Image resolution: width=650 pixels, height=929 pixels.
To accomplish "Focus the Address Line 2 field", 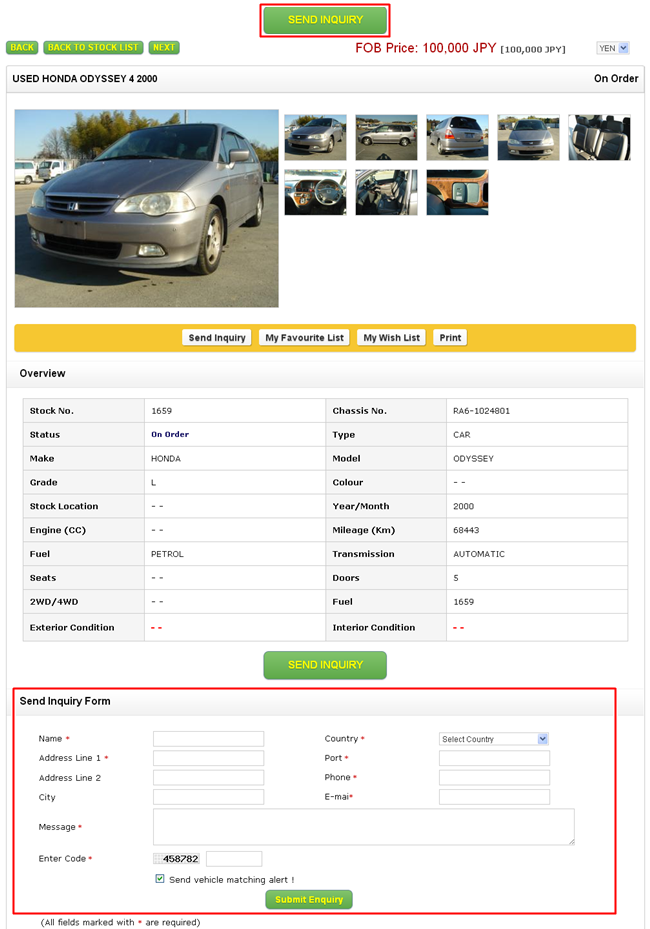I will click(x=209, y=778).
